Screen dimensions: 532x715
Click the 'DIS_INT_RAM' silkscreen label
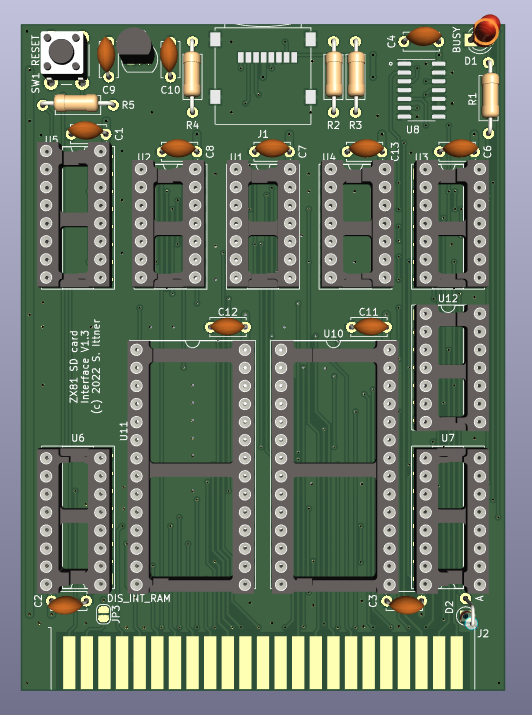[x=139, y=598]
